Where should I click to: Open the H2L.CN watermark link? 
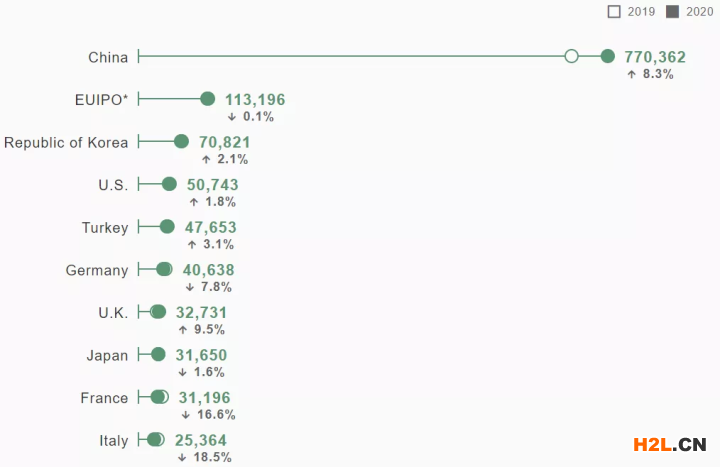(670, 444)
